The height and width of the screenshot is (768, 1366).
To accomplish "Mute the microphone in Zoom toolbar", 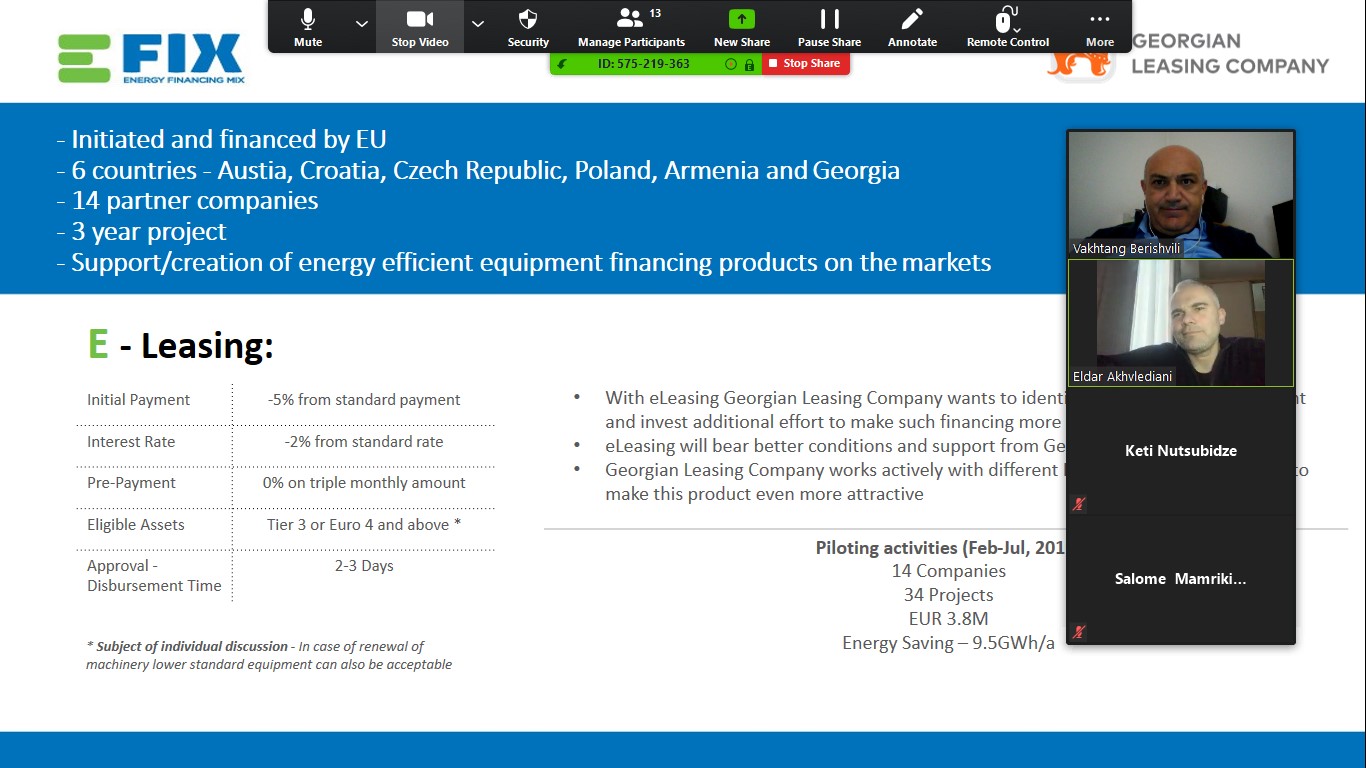I will tap(308, 27).
